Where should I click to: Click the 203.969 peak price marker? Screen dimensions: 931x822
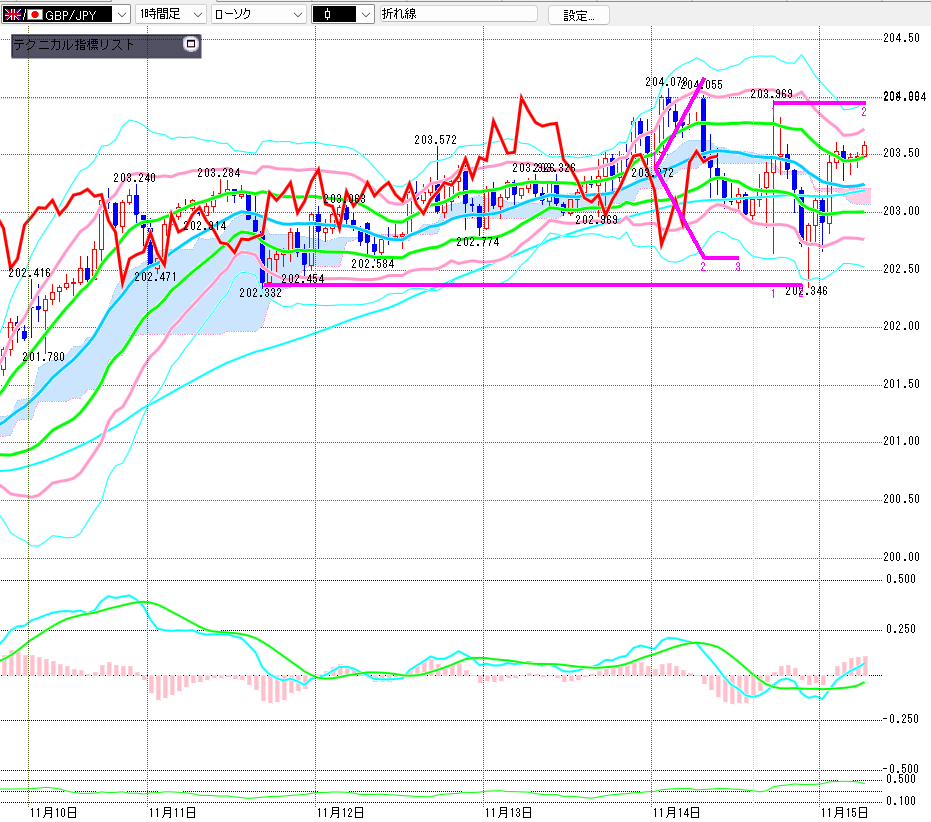(x=771, y=94)
